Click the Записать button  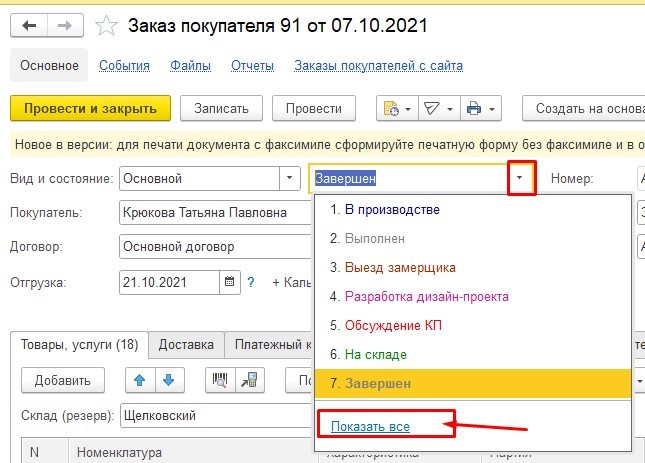(221, 108)
